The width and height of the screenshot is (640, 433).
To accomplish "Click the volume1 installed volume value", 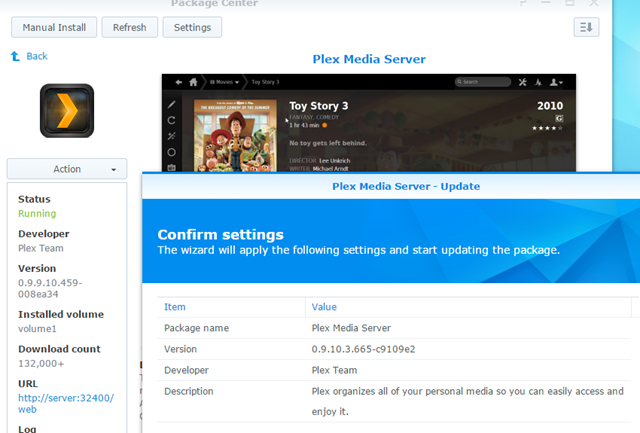I will (x=37, y=329).
